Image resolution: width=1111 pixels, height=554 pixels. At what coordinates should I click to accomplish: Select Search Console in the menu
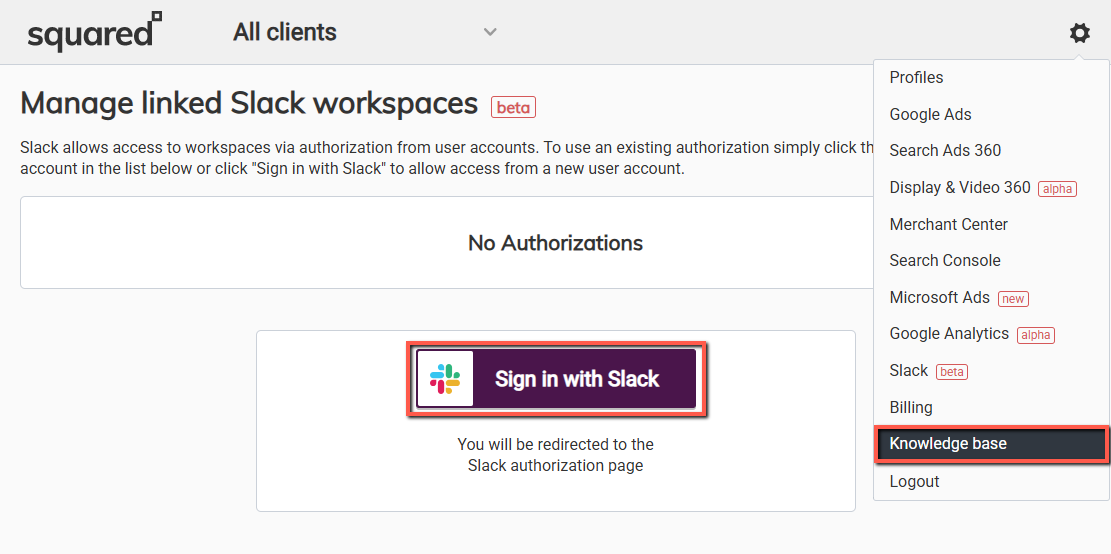945,260
